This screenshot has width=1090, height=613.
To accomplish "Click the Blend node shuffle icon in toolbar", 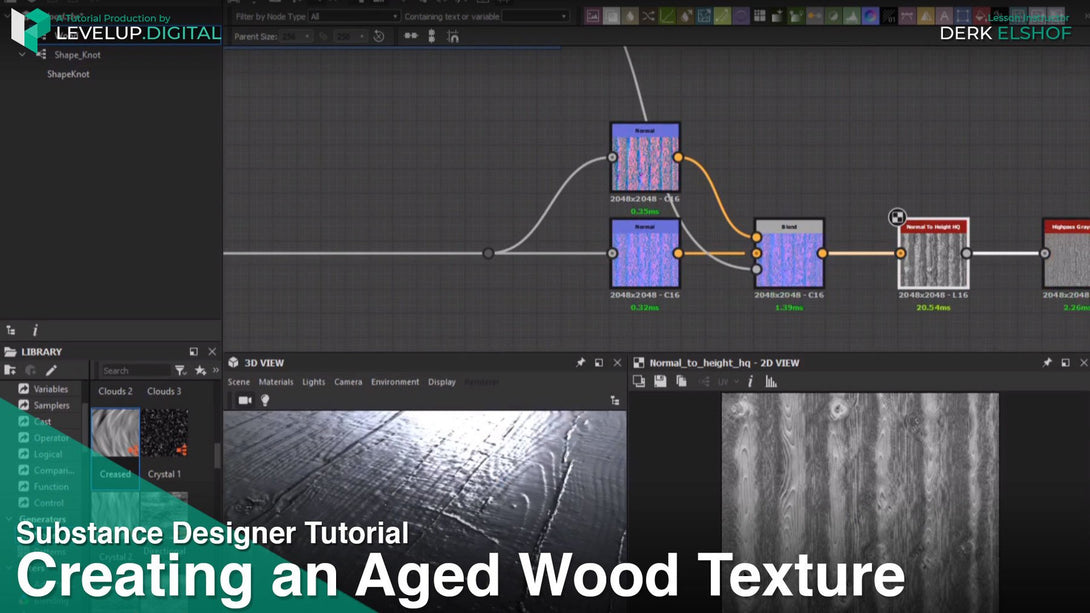I will [x=648, y=16].
